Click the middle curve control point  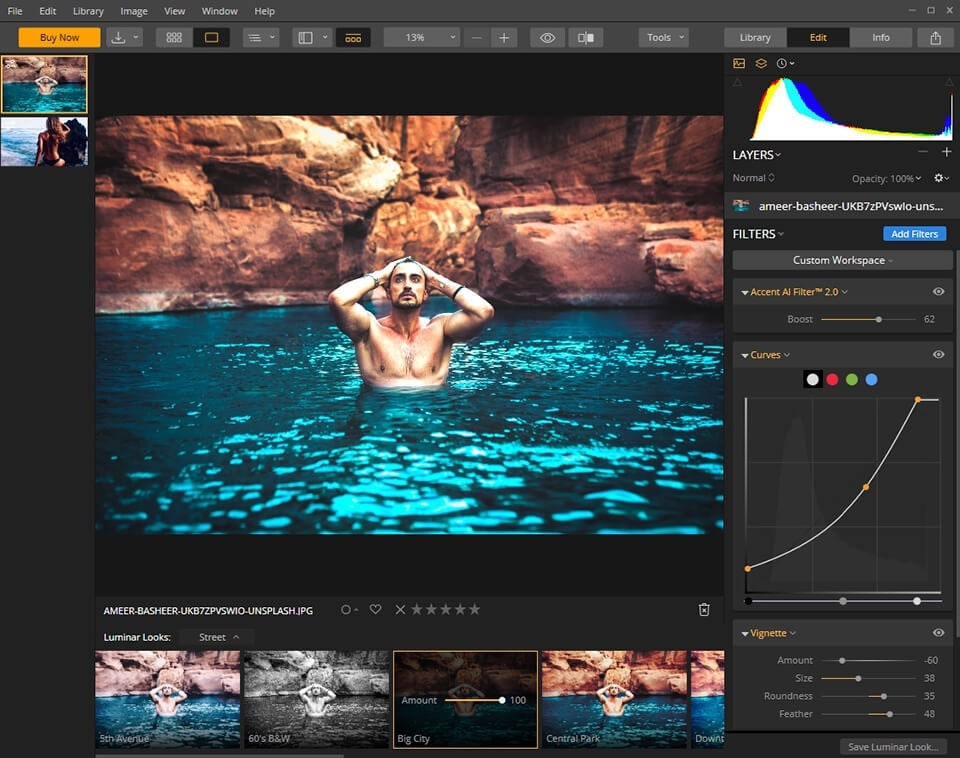(866, 487)
